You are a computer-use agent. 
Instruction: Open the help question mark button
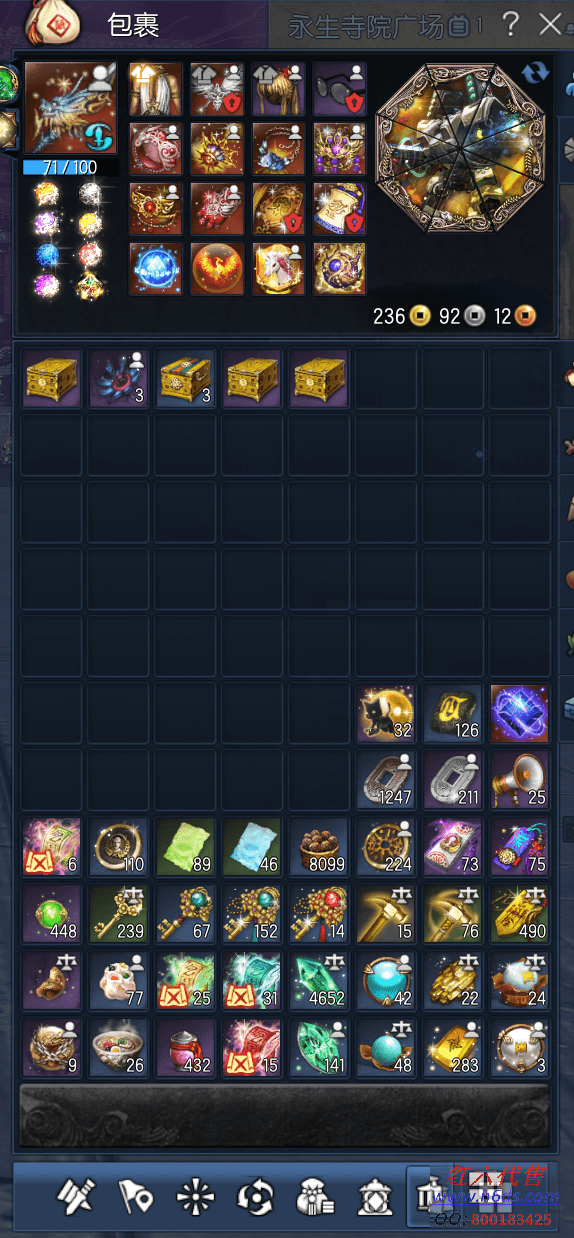510,24
